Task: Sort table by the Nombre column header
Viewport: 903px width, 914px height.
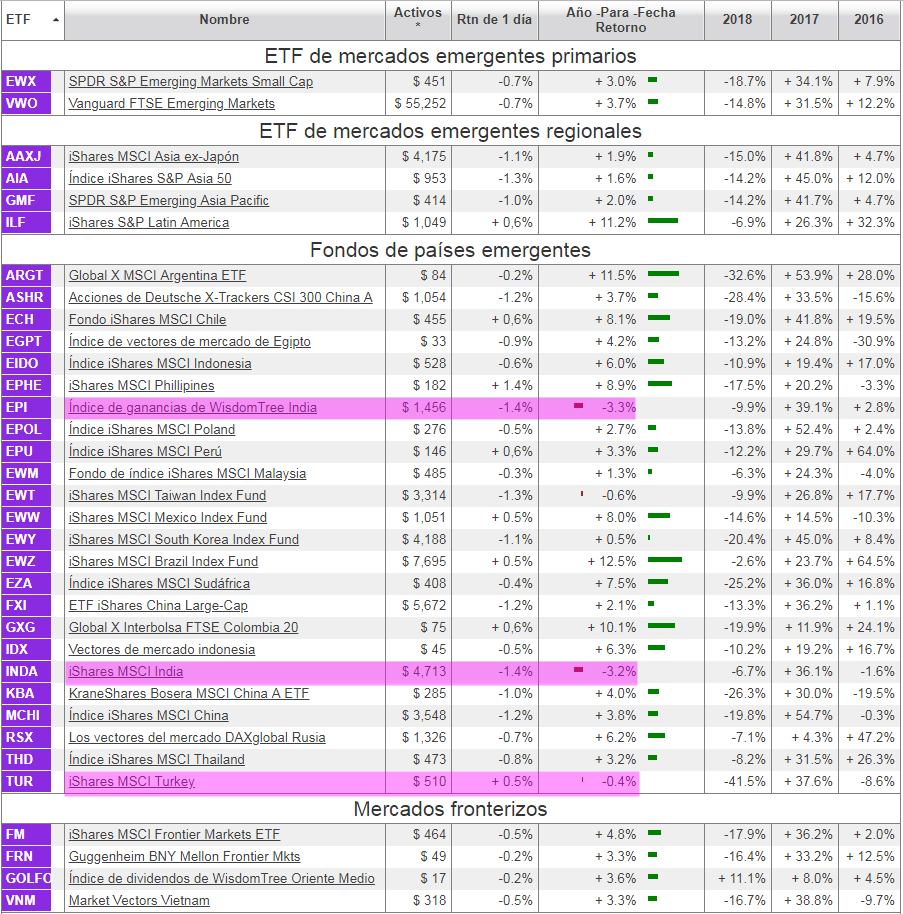Action: pyautogui.click(x=224, y=20)
